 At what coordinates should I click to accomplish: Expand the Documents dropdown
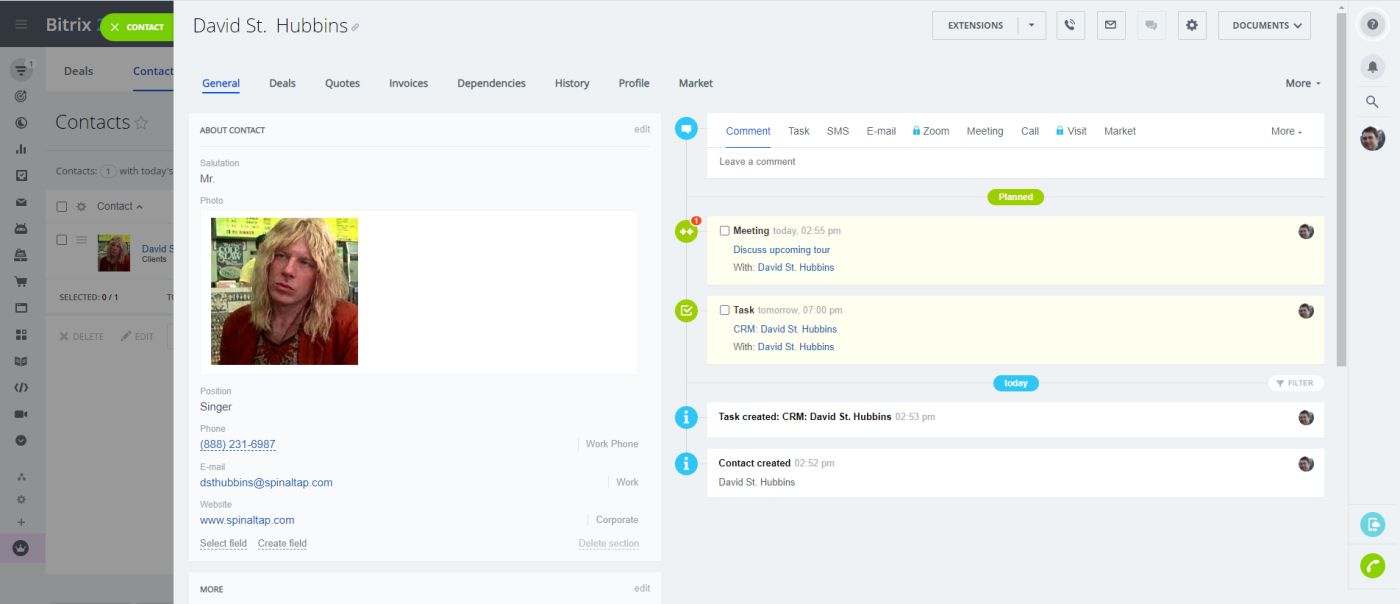click(1264, 26)
